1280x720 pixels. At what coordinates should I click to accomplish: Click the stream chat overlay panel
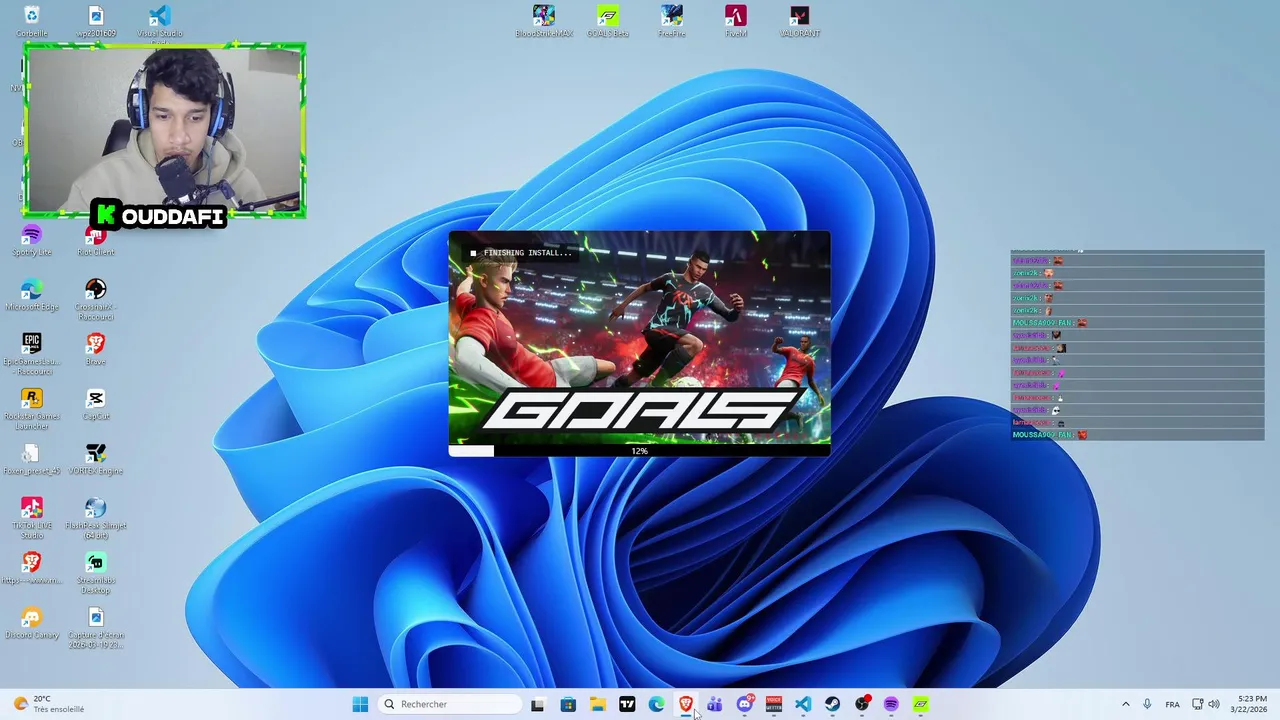(1137, 345)
